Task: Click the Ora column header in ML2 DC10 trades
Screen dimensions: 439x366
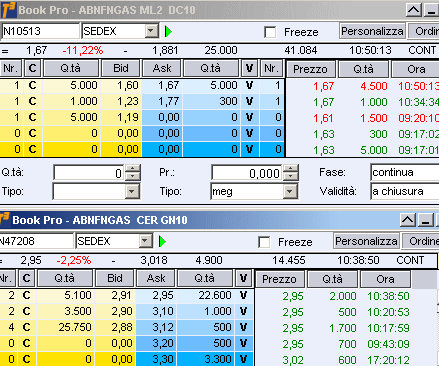Action: pyautogui.click(x=416, y=69)
